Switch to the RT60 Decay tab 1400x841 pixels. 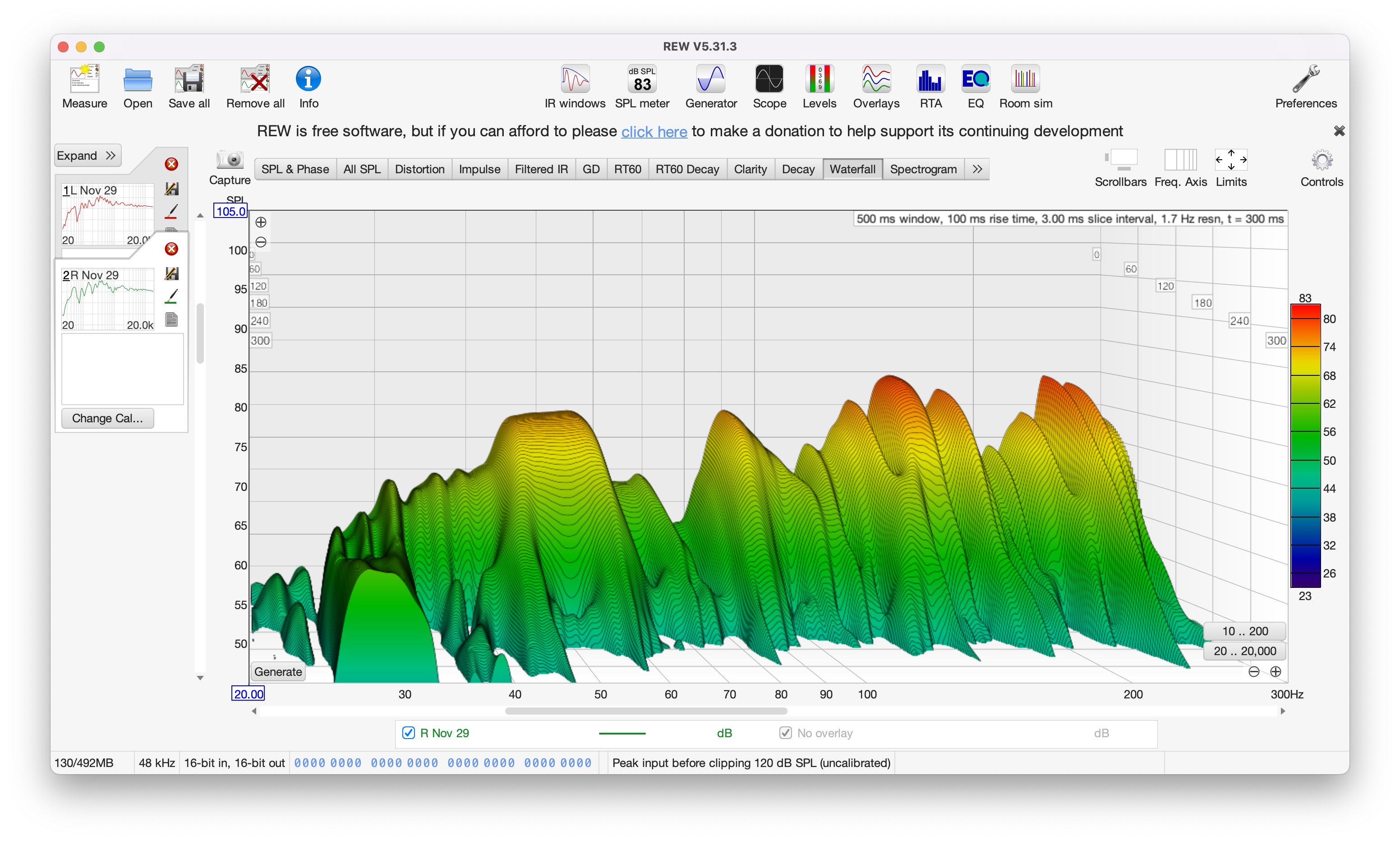click(x=687, y=169)
